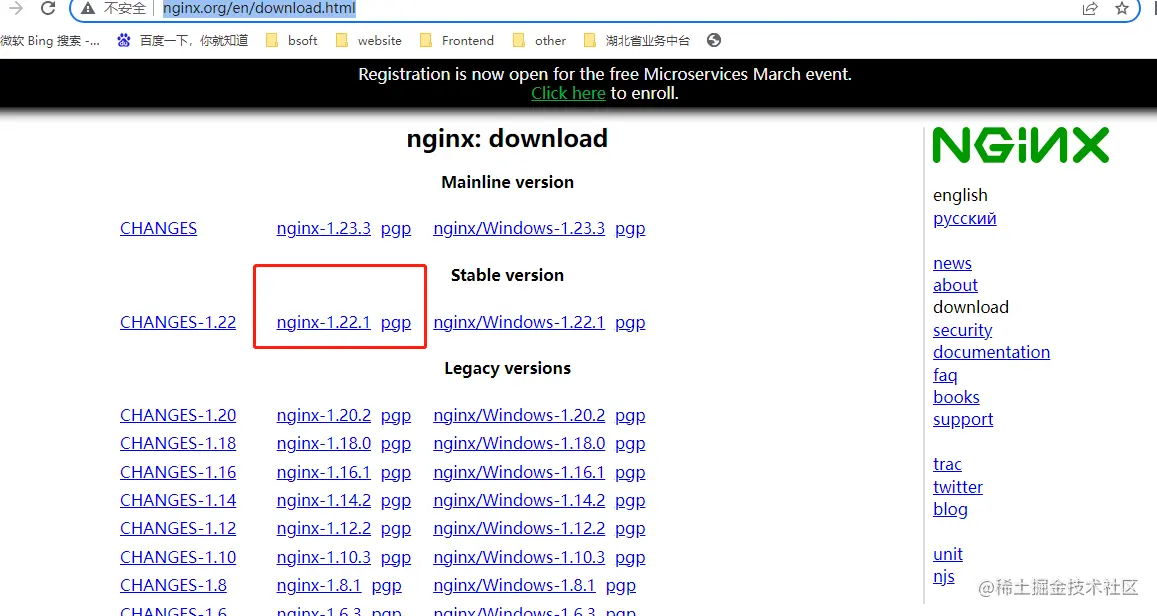Download nginx/Windows-1.18.0
Image resolution: width=1157 pixels, height=616 pixels.
pyautogui.click(x=519, y=443)
